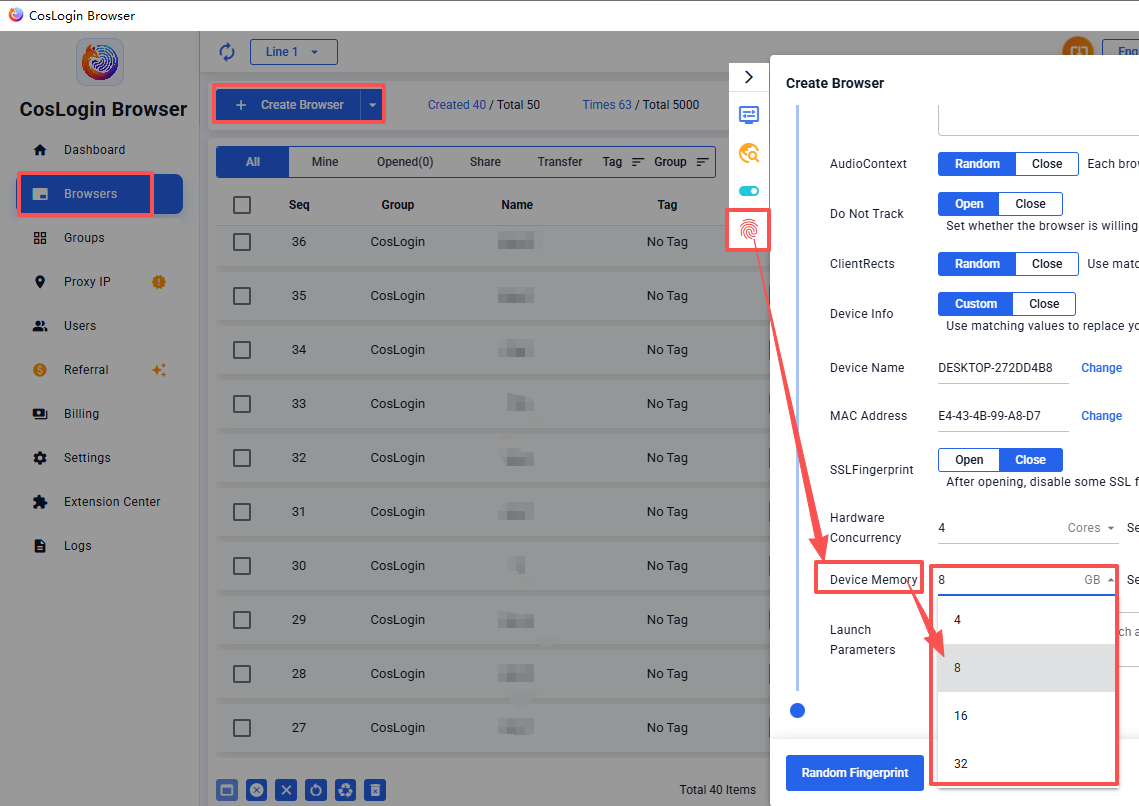The width and height of the screenshot is (1139, 806).
Task: Switch to the Mine tab
Action: (325, 162)
